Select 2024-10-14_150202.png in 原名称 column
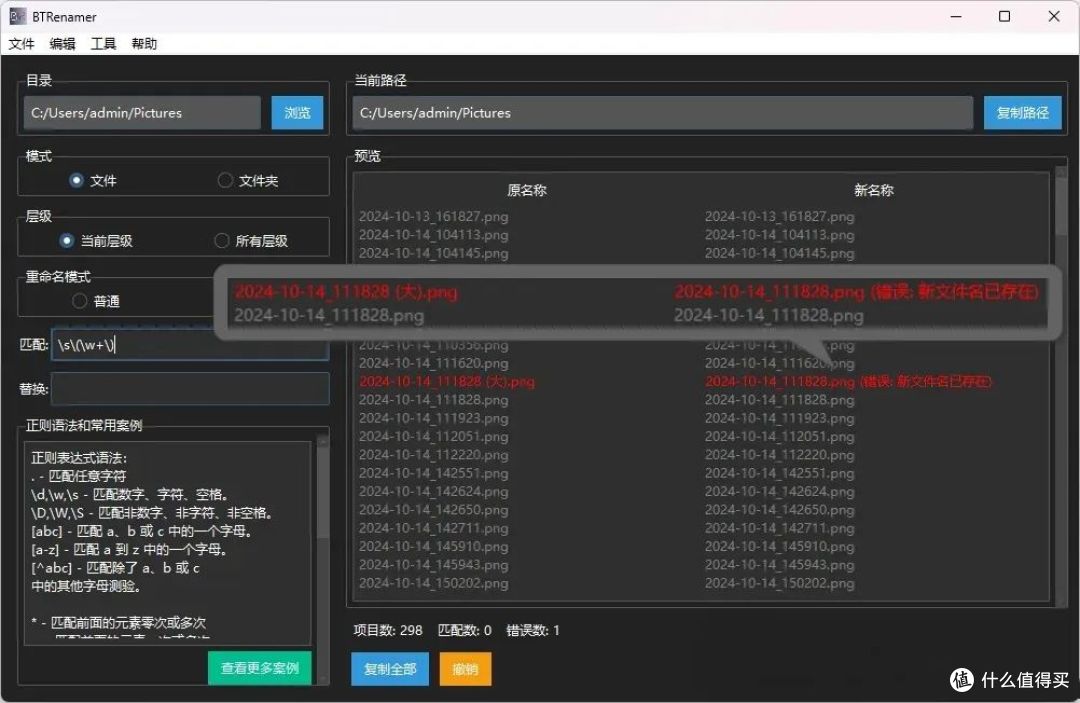This screenshot has width=1080, height=703. click(x=434, y=583)
